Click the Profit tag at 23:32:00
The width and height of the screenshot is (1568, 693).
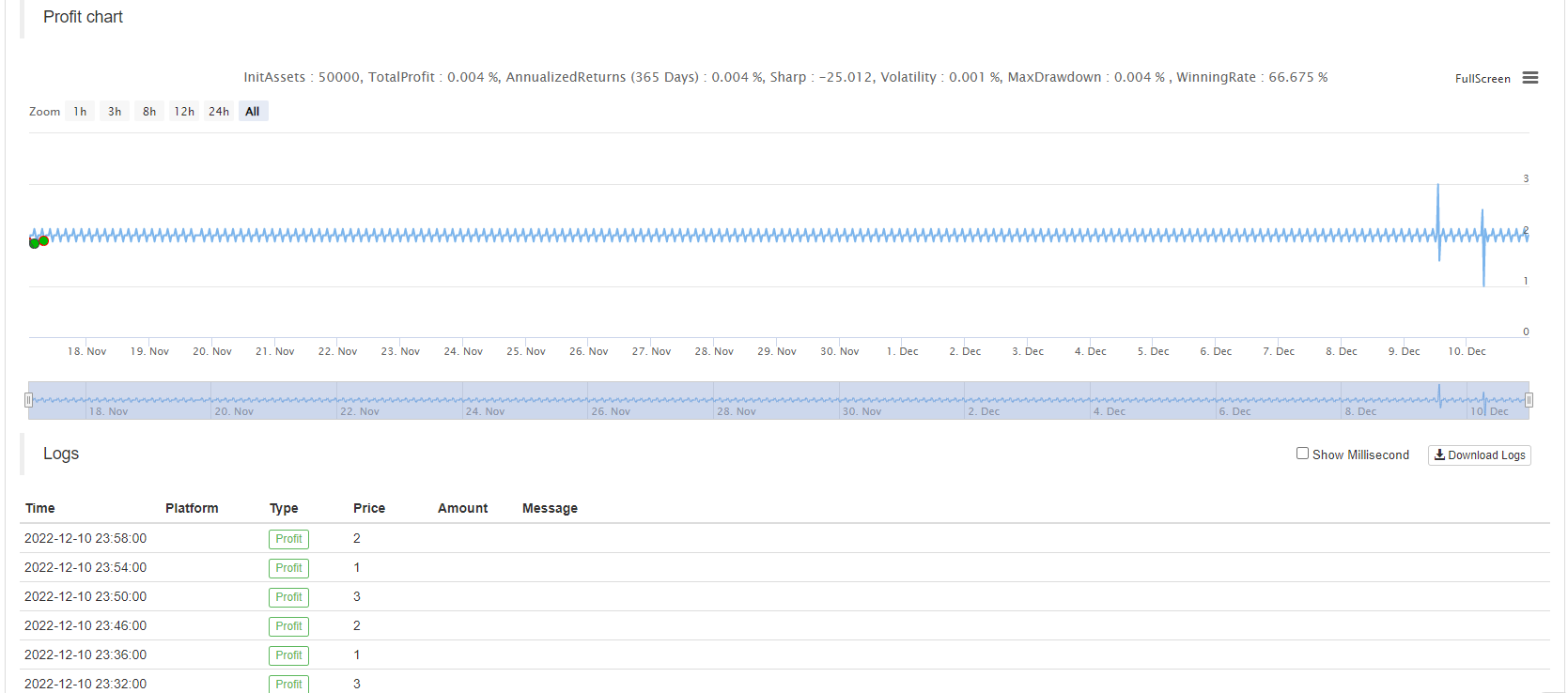(288, 684)
